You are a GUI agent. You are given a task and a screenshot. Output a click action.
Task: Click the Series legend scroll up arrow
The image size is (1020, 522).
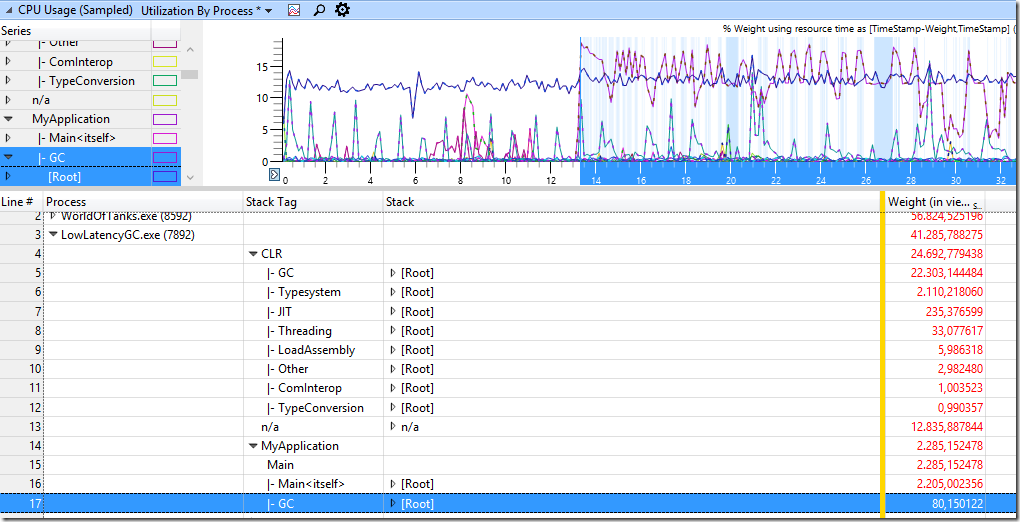[189, 49]
